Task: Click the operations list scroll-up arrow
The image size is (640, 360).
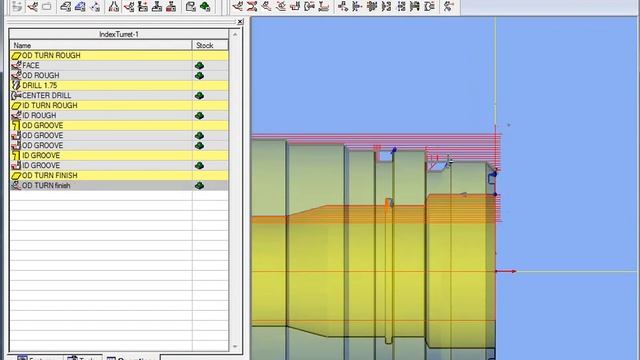Action: pyautogui.click(x=235, y=35)
